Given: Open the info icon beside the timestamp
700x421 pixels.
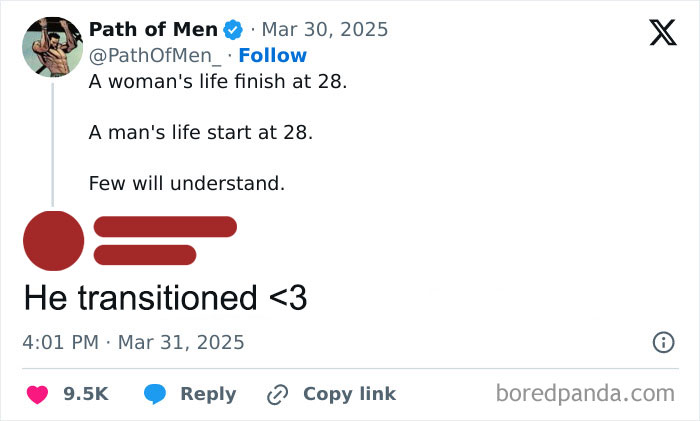Looking at the screenshot, I should click(662, 342).
